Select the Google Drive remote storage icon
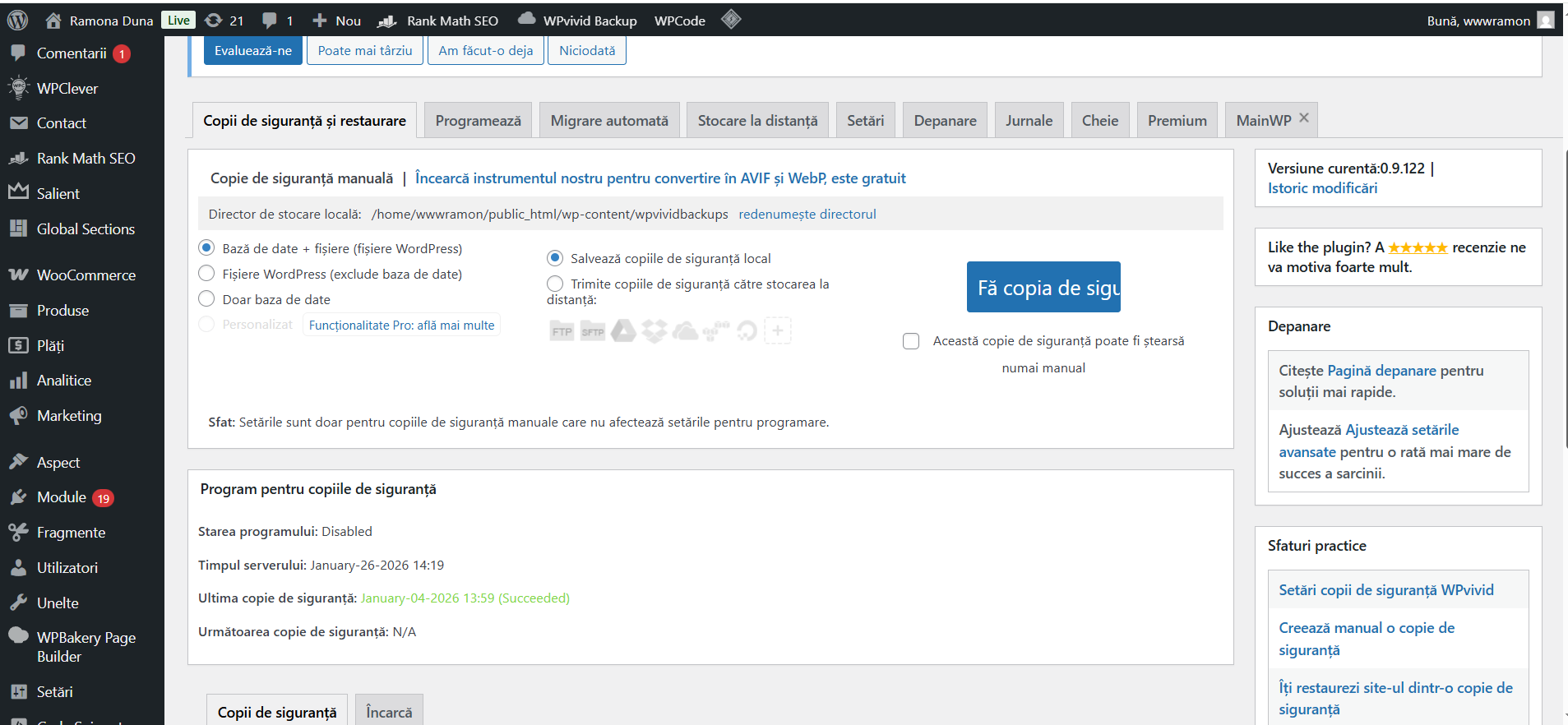The height and width of the screenshot is (725, 1568). click(x=623, y=331)
